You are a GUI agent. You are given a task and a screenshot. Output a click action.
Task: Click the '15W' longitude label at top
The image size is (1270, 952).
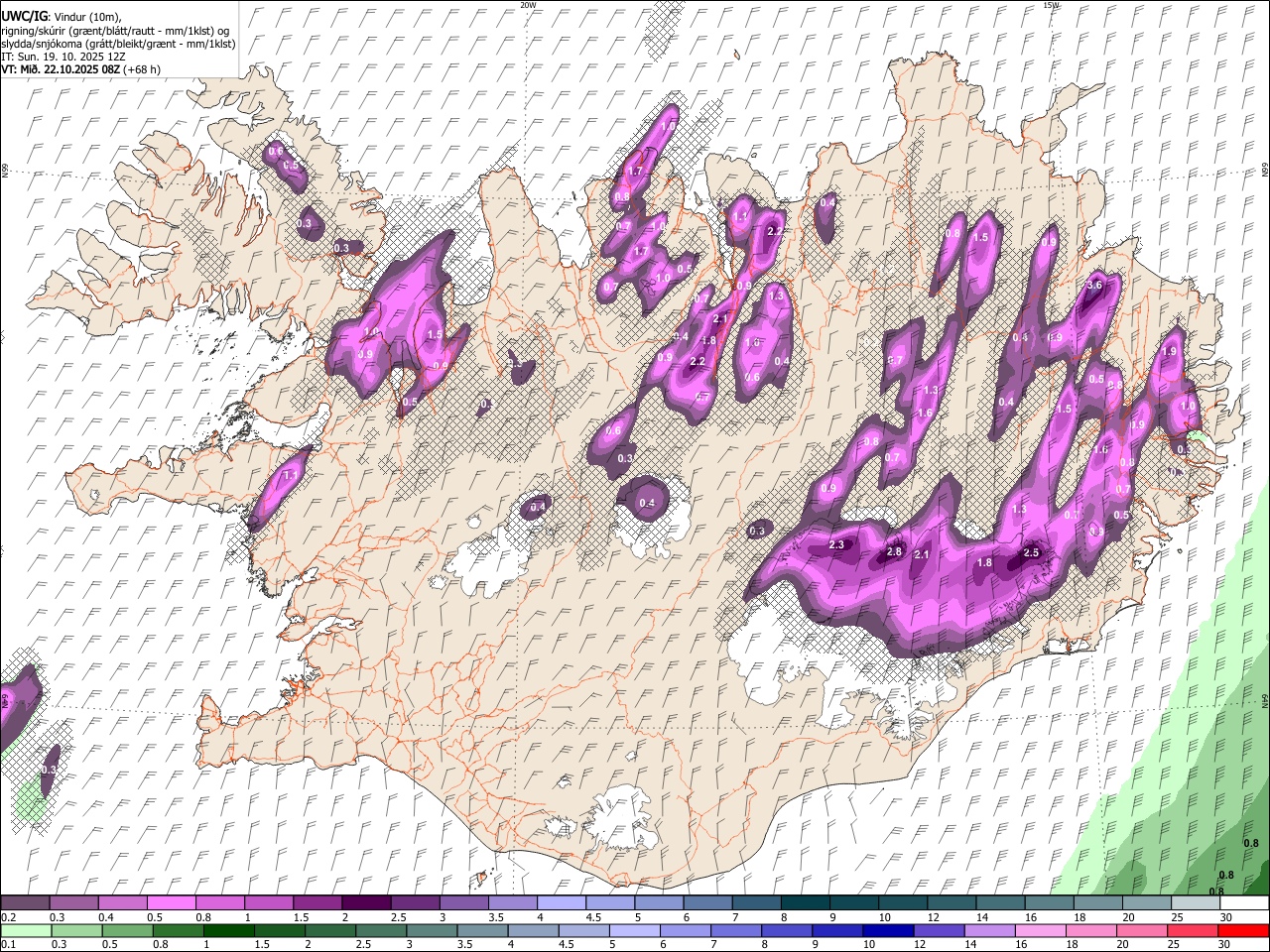[x=1051, y=5]
